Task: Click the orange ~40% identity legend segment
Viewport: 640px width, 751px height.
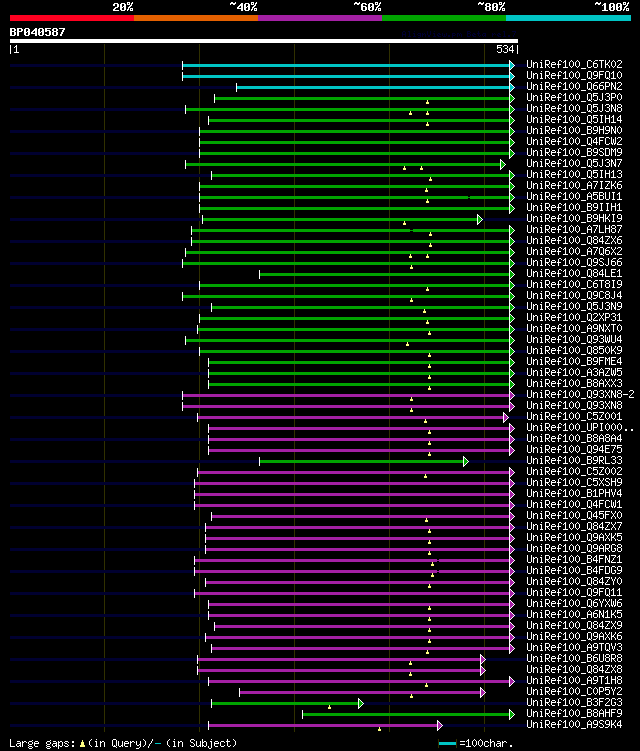Action: click(196, 18)
